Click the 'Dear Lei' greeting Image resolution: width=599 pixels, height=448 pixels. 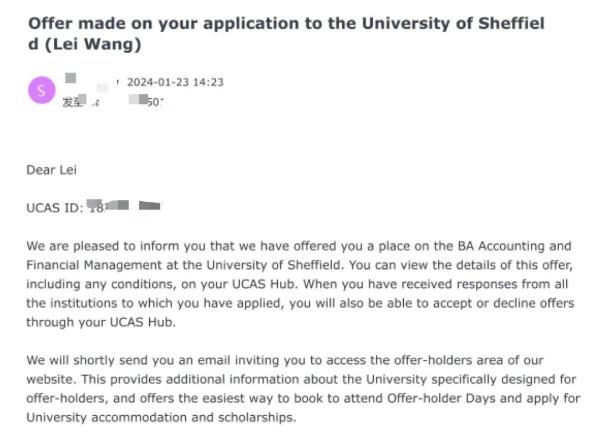coord(52,170)
